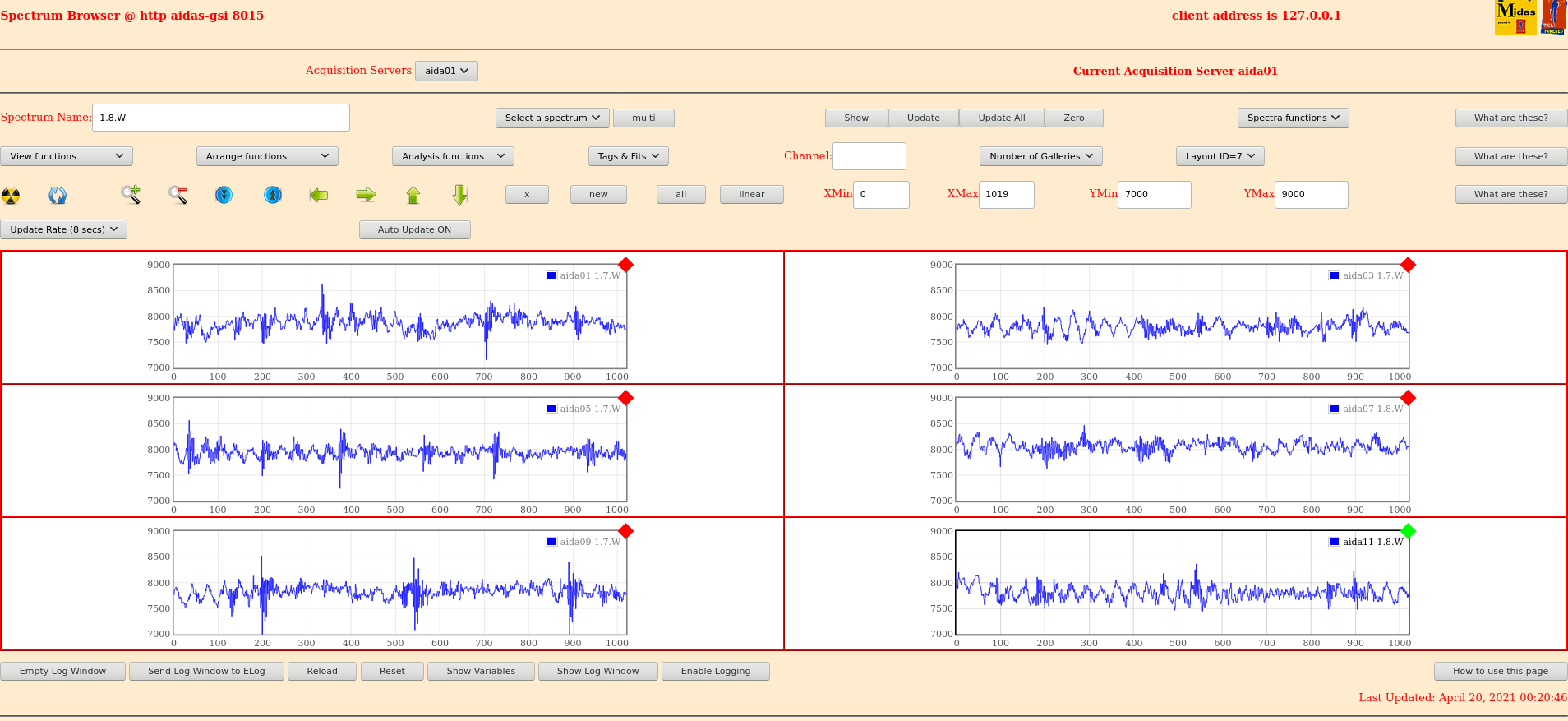Click blue legend swatch for aida01 1.7.W
The image size is (1568, 721).
pos(551,276)
